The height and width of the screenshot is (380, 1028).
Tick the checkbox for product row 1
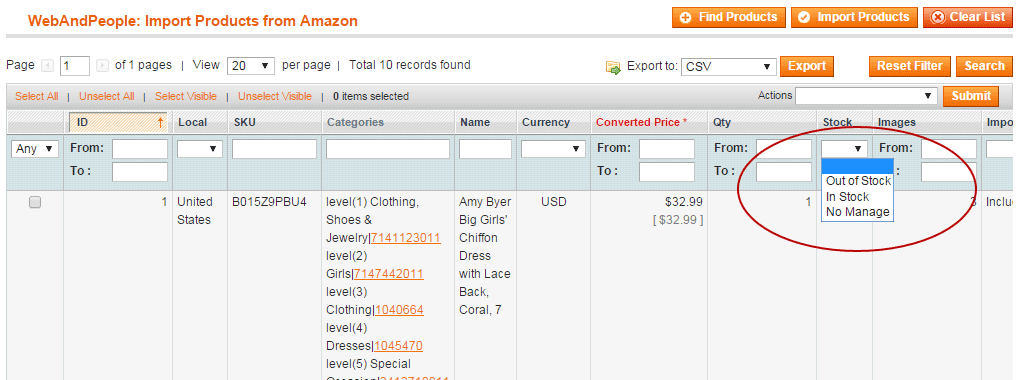(35, 203)
